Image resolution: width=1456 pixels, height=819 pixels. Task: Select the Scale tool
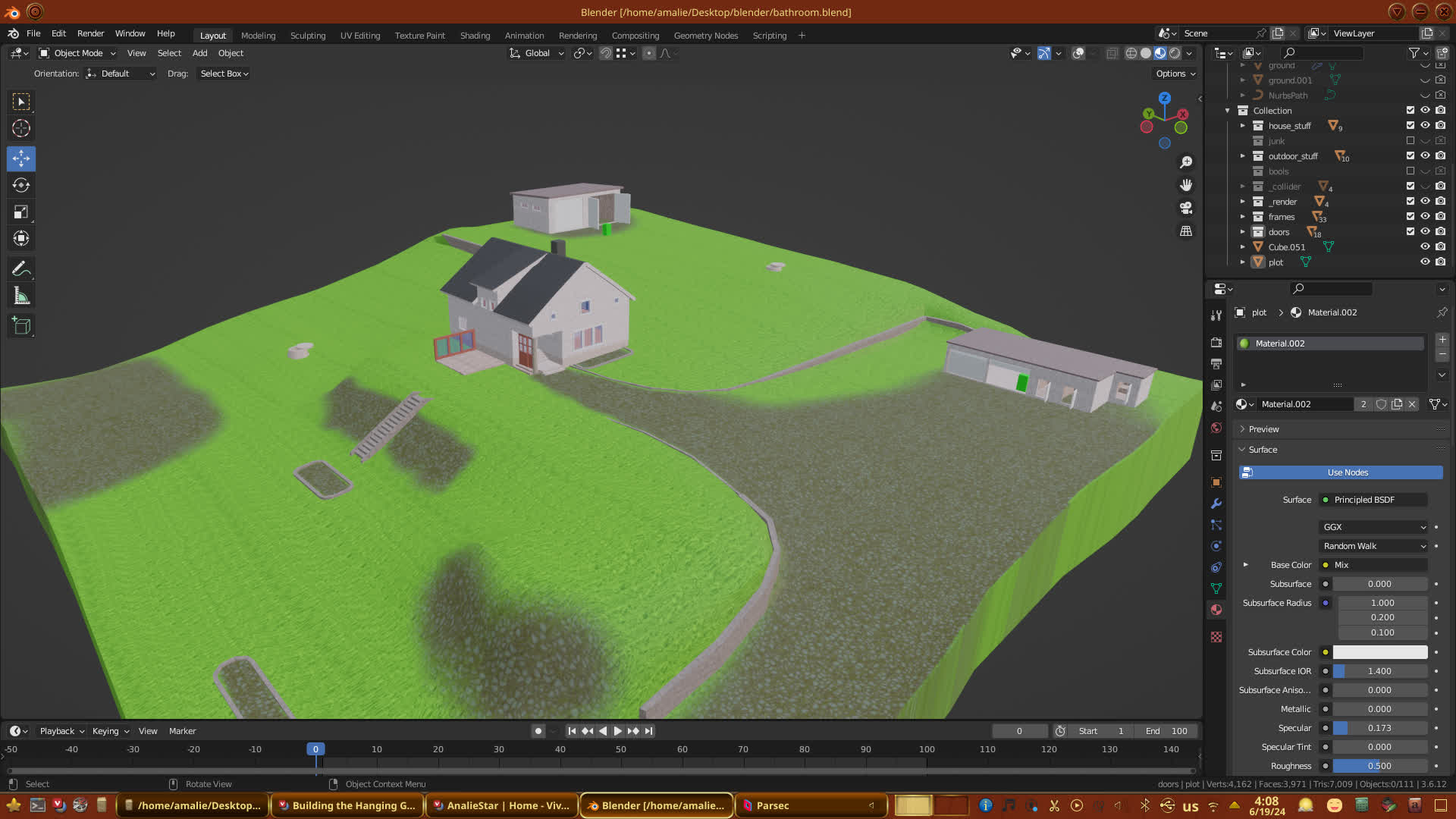click(x=21, y=212)
